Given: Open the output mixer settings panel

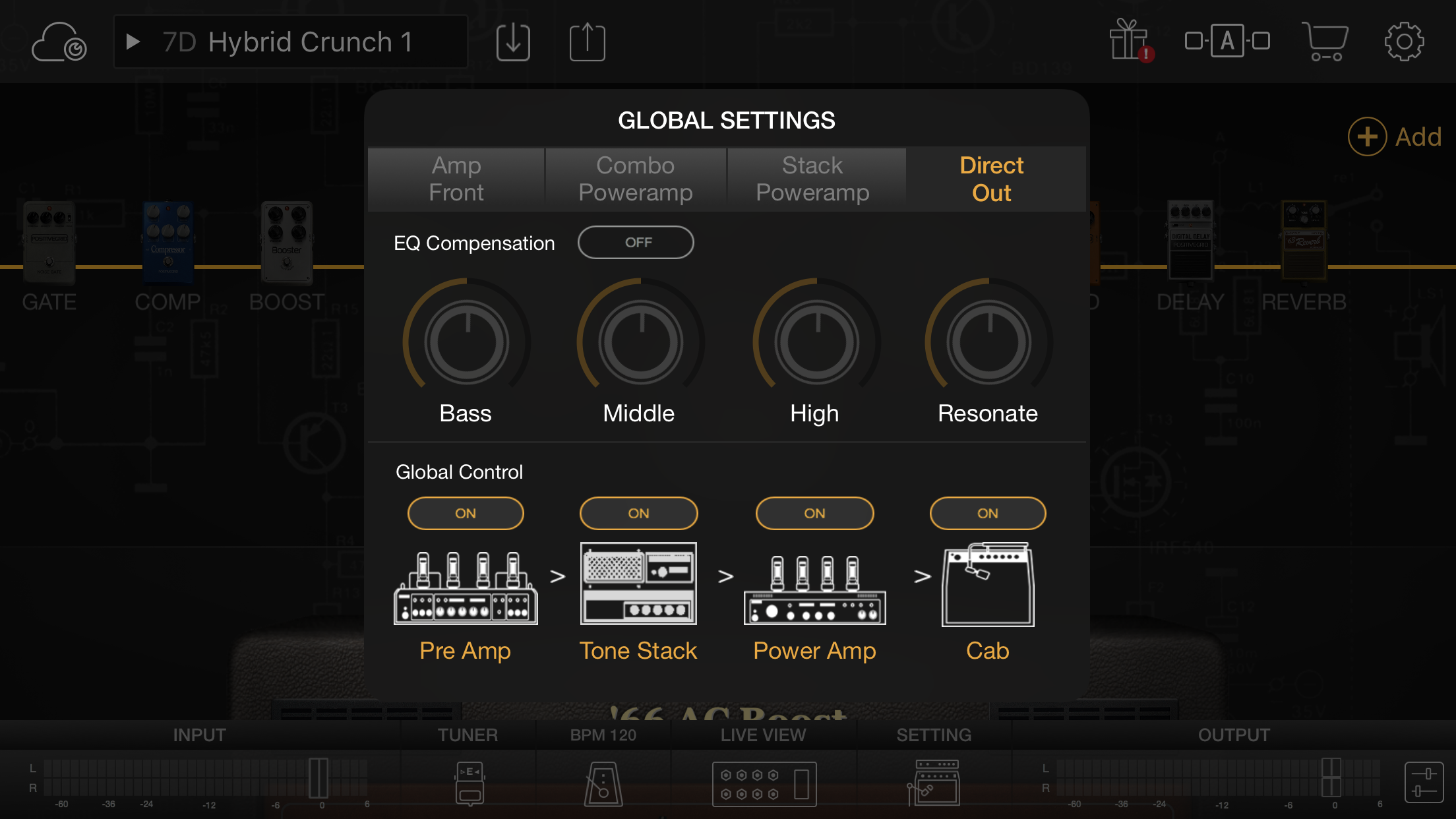Looking at the screenshot, I should tap(1423, 783).
